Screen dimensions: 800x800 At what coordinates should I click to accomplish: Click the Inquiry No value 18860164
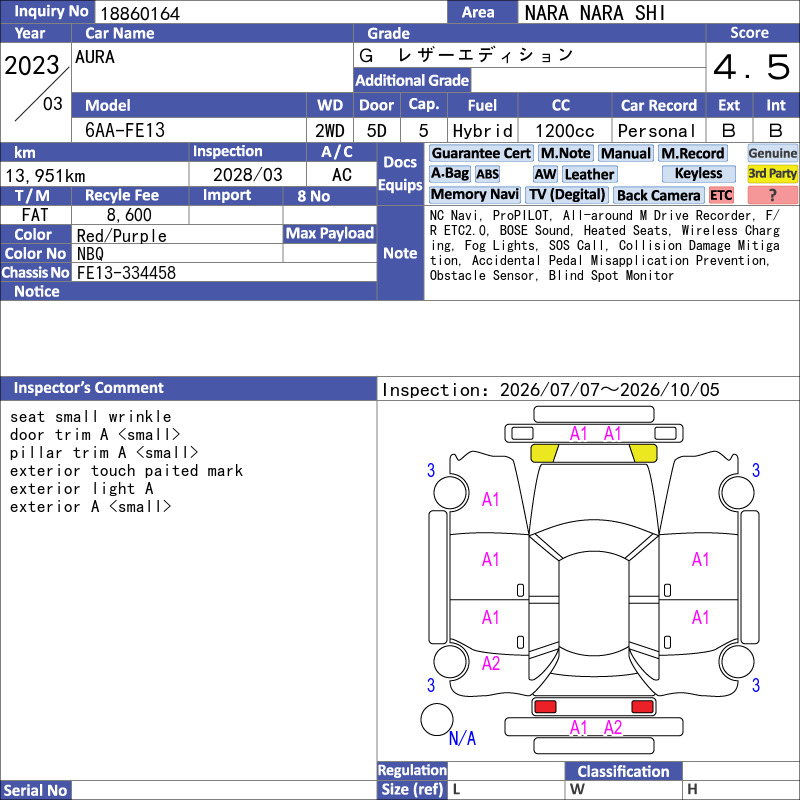[x=140, y=13]
